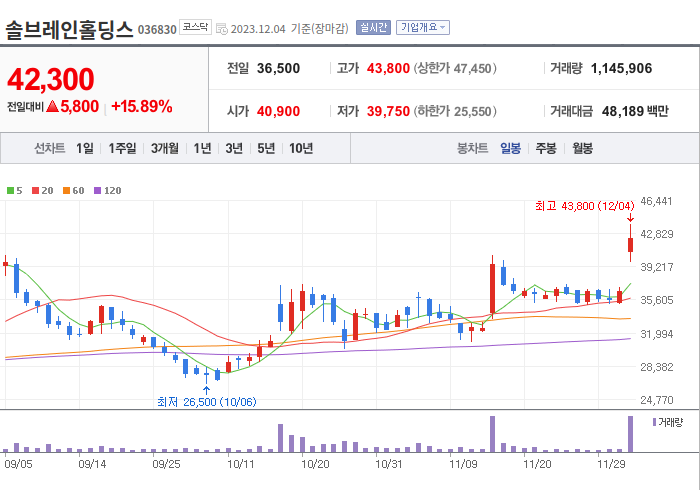Viewport: 700px width, 490px height.
Task: Click the 전일 value 36,500
Action: (x=278, y=68)
